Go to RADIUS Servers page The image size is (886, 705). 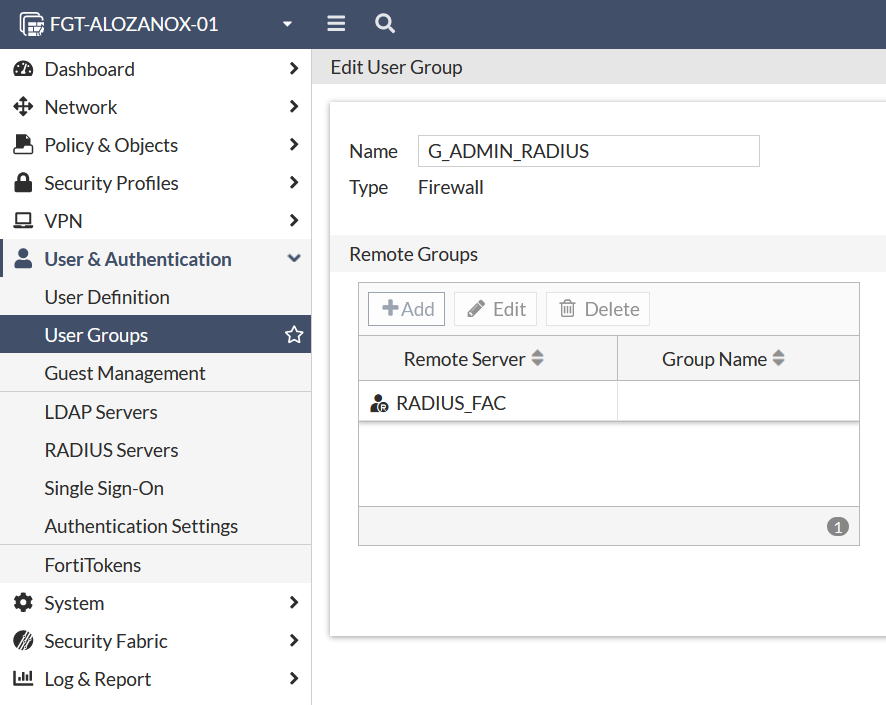pos(111,450)
